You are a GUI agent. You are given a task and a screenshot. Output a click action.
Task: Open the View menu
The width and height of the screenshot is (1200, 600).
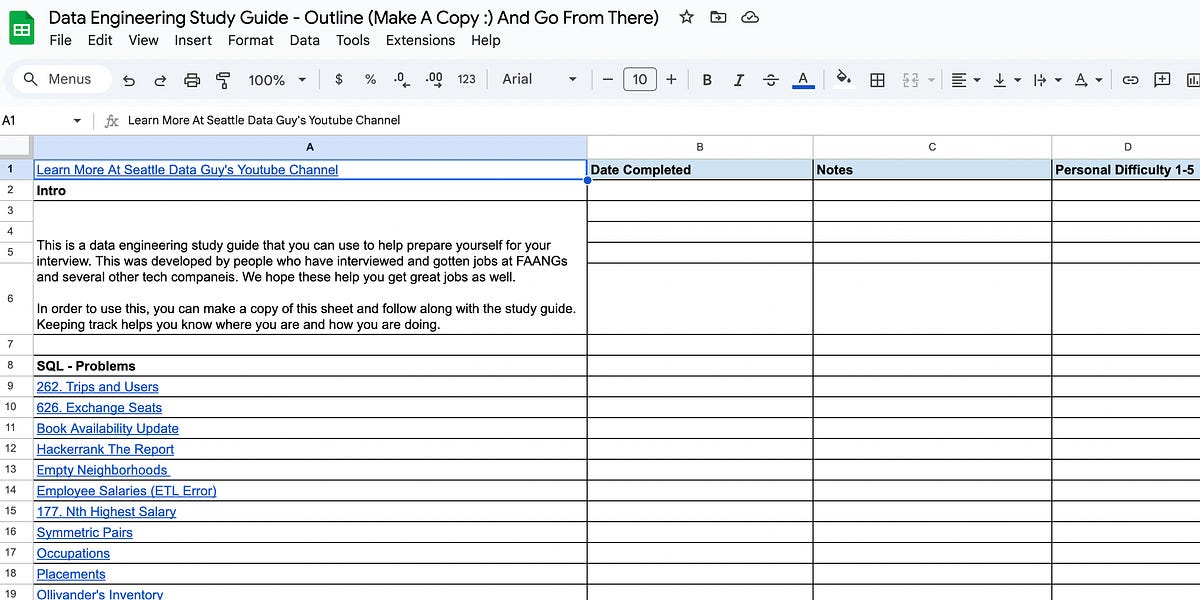[143, 40]
